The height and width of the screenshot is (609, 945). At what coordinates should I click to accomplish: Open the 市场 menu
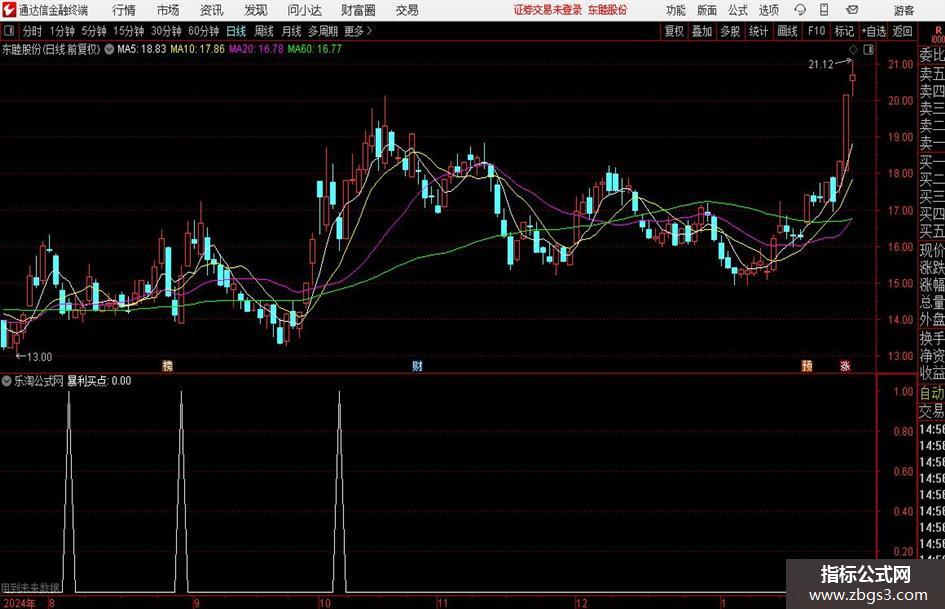[168, 10]
